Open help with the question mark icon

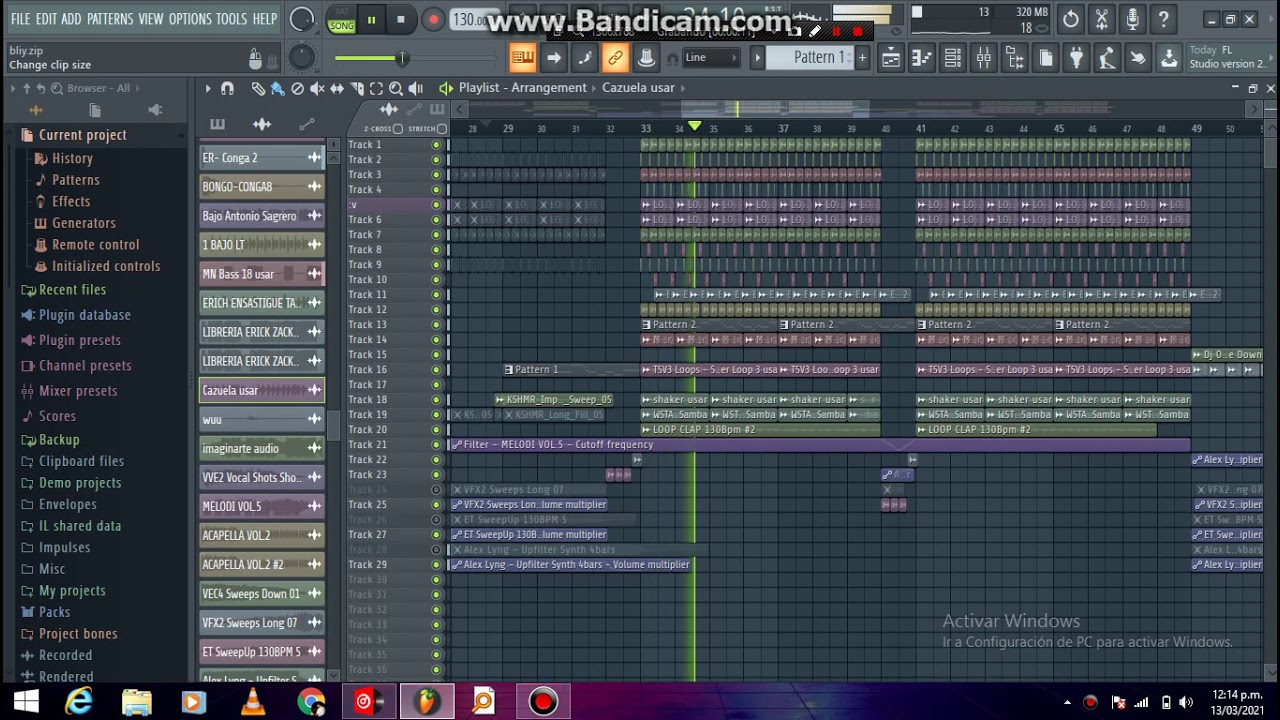[x=1163, y=19]
